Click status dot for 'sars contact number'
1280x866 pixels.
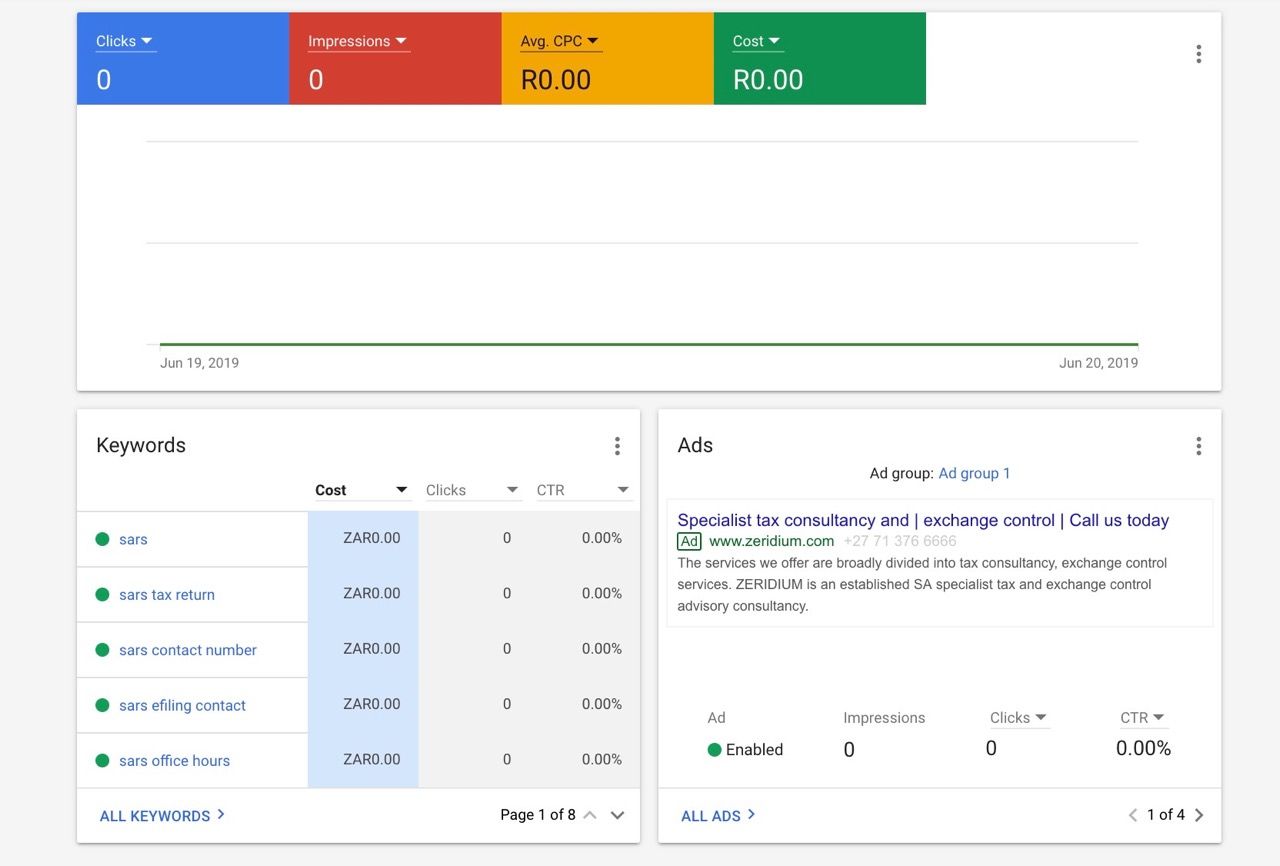coord(102,650)
